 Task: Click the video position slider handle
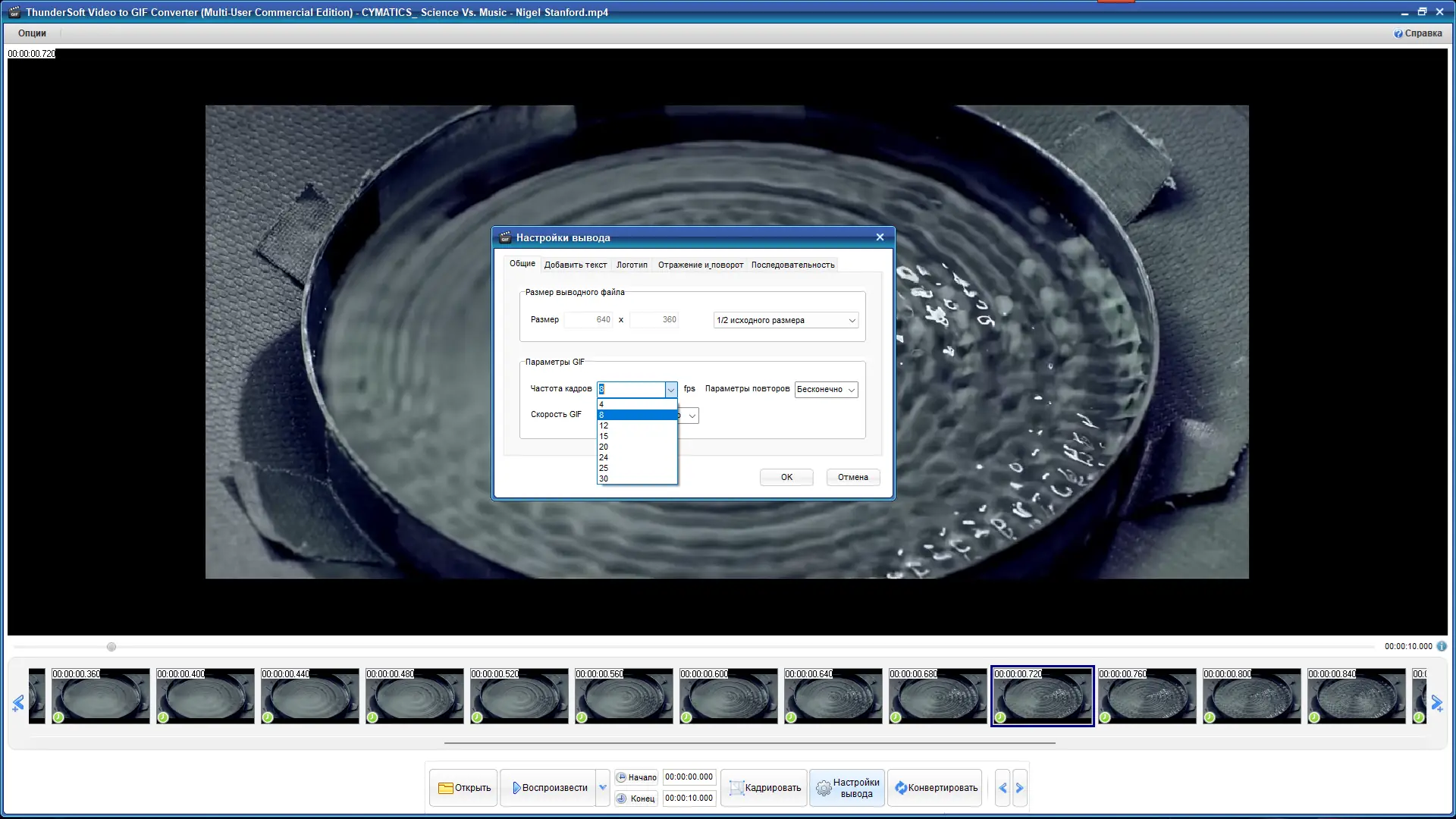click(x=111, y=647)
